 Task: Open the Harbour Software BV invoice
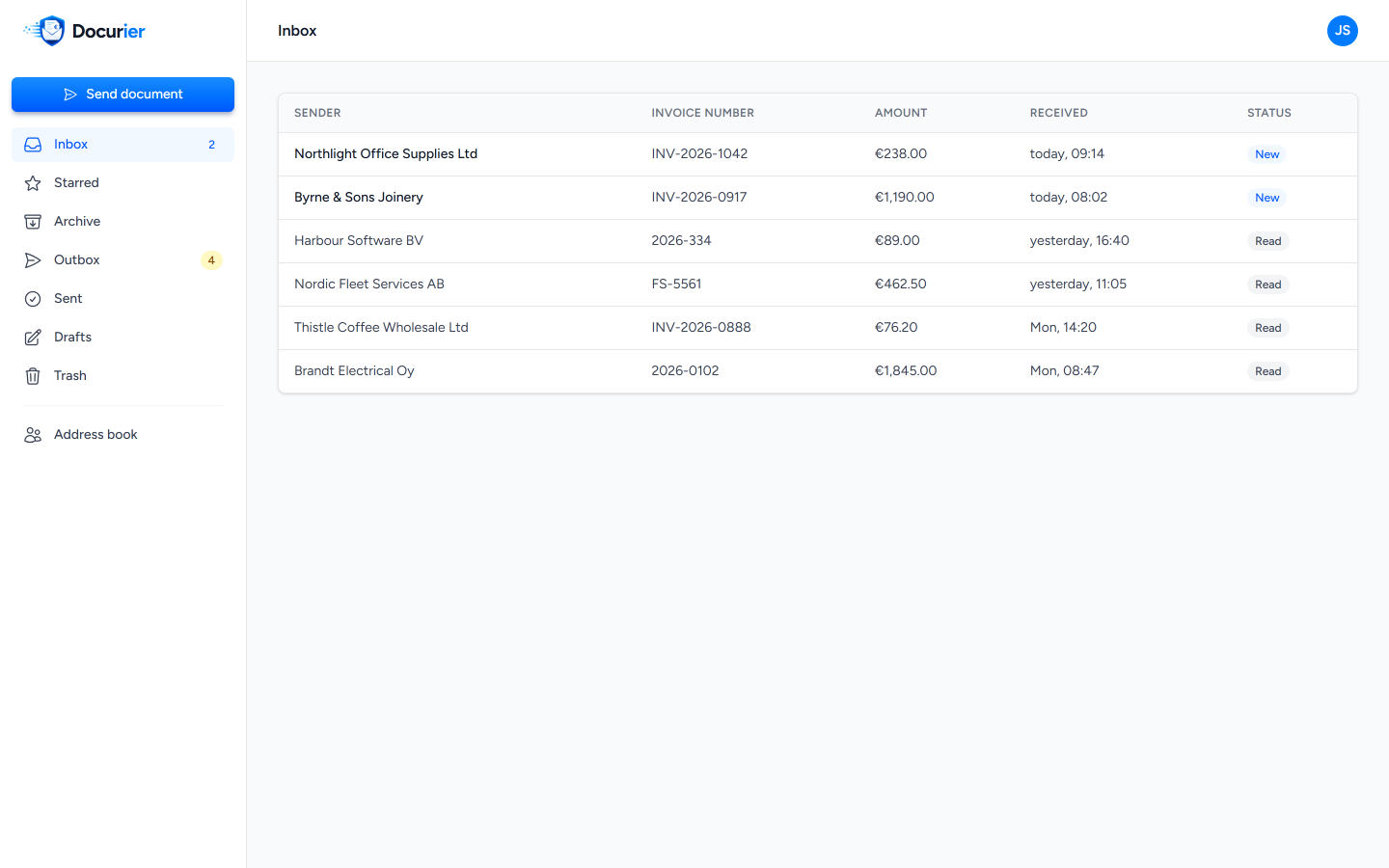coord(818,241)
